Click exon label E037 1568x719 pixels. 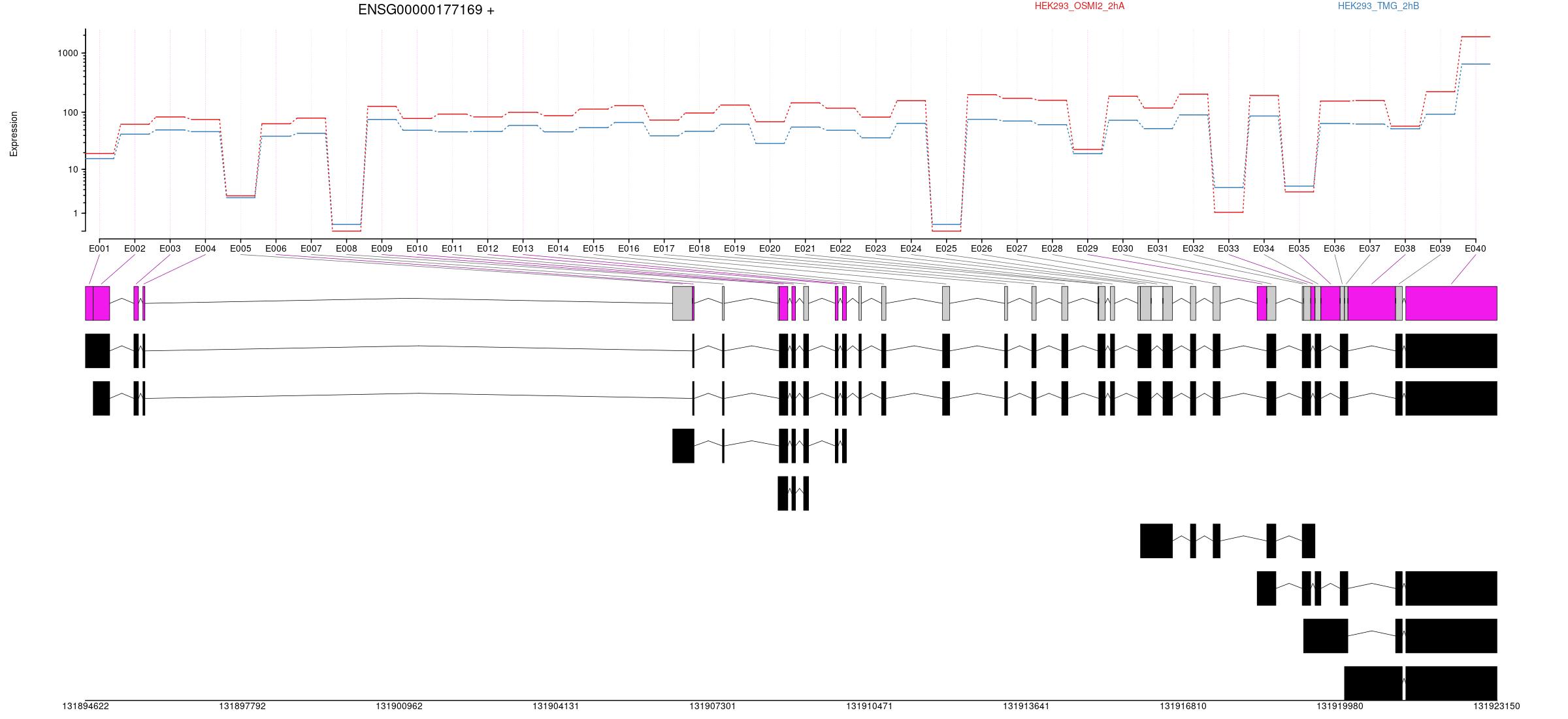[1369, 248]
